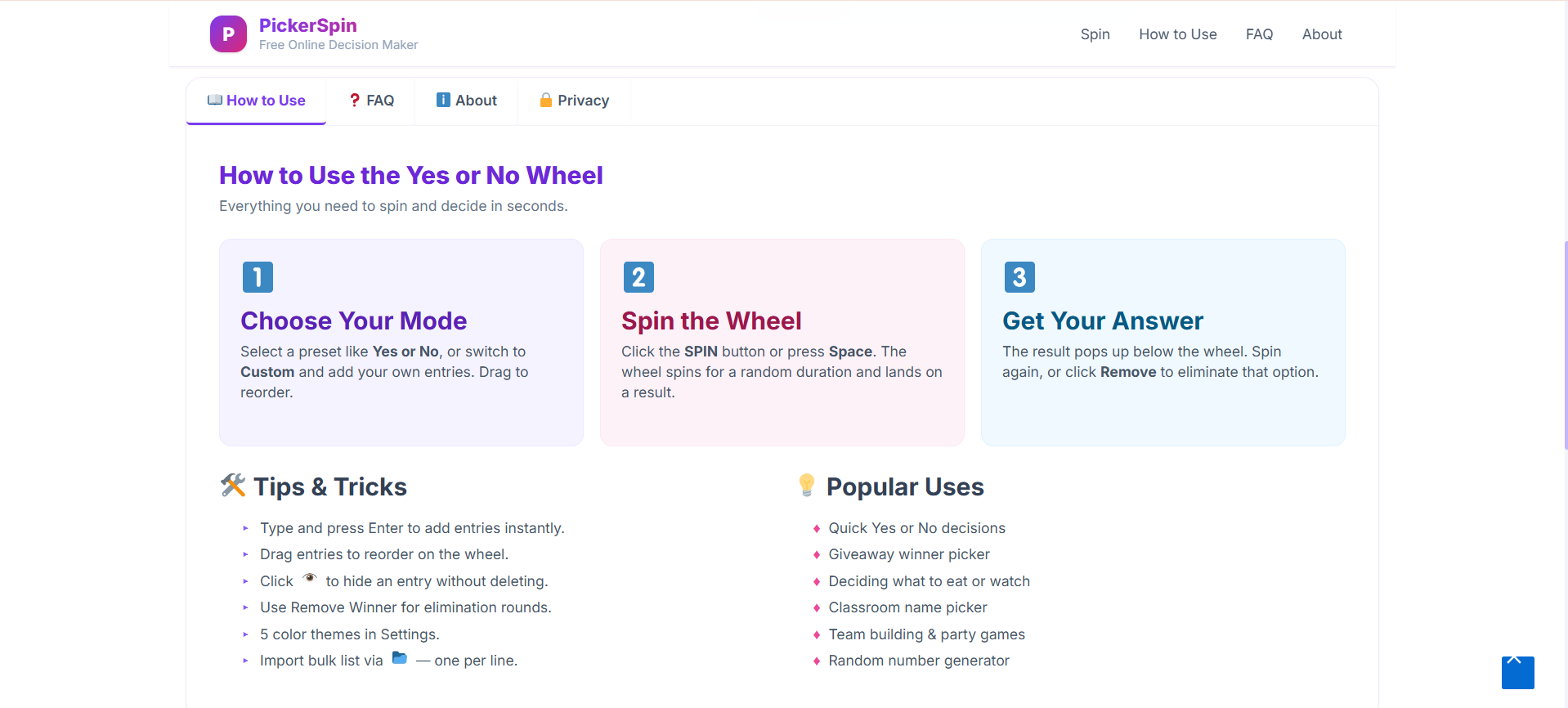Click Deciding what to eat or watch item
The image size is (1568, 708).
(x=929, y=581)
